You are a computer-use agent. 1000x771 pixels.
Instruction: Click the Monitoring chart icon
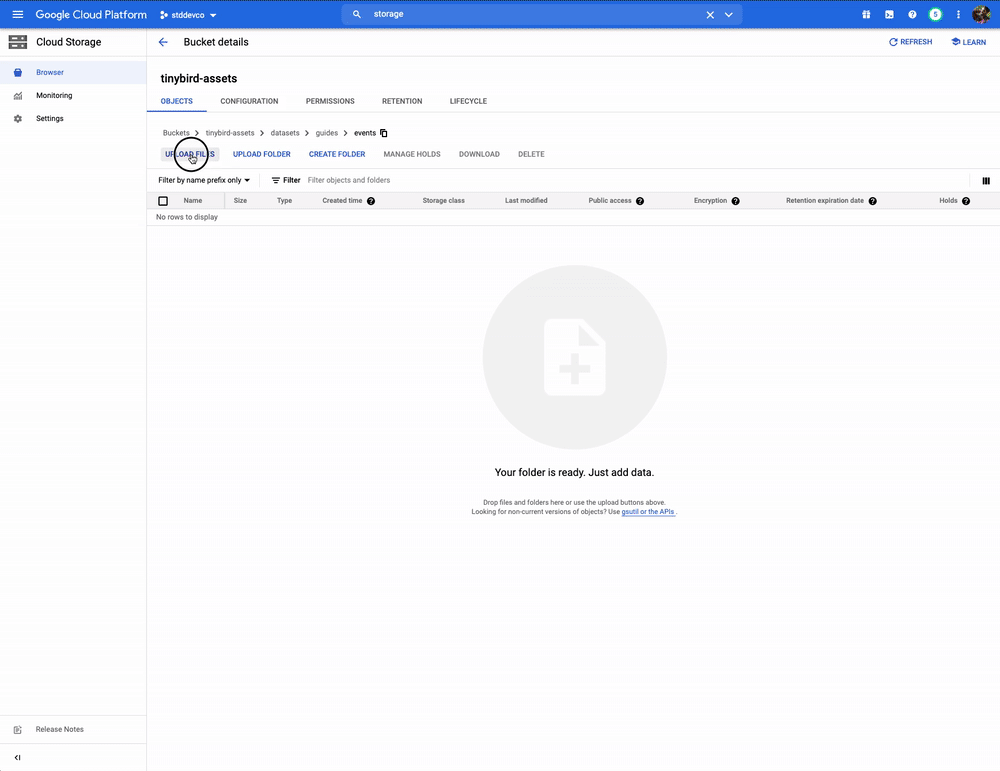tap(18, 96)
